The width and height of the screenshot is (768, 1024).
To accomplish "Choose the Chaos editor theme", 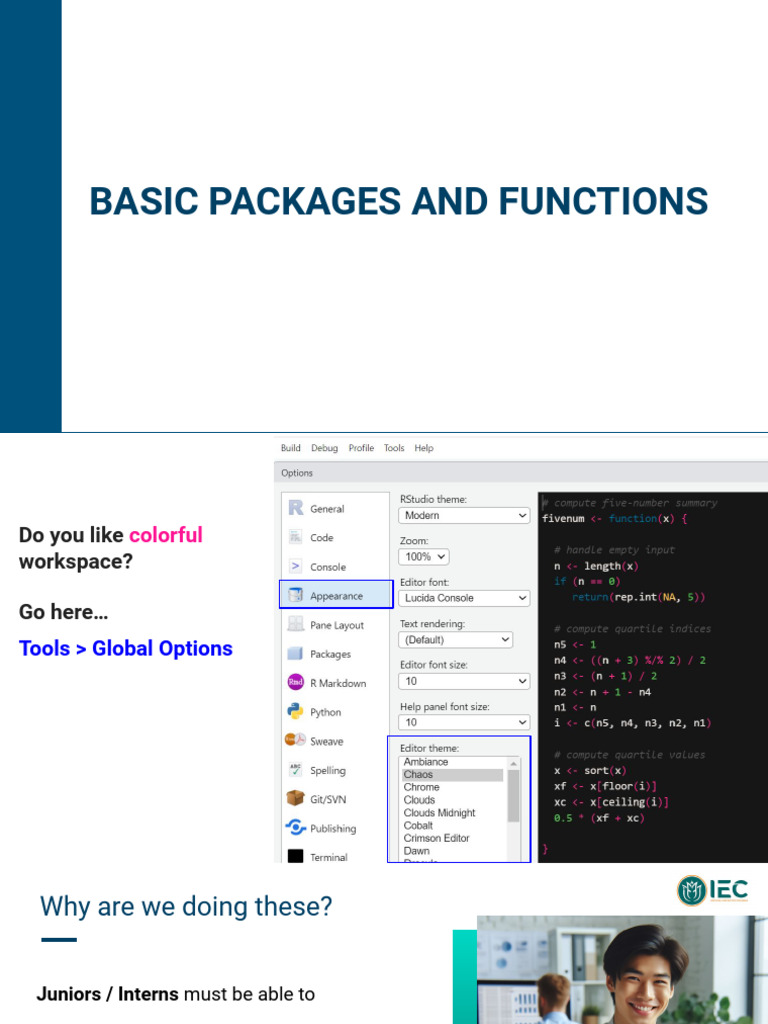I will pos(453,775).
